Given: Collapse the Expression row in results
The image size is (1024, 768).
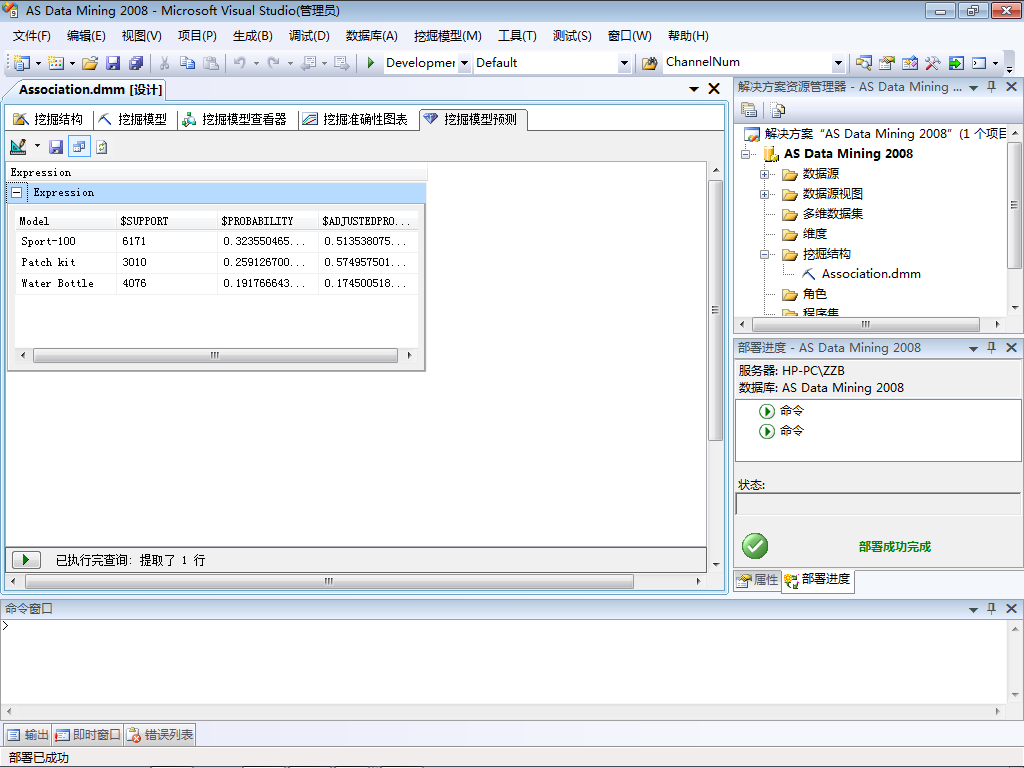Looking at the screenshot, I should 17,193.
